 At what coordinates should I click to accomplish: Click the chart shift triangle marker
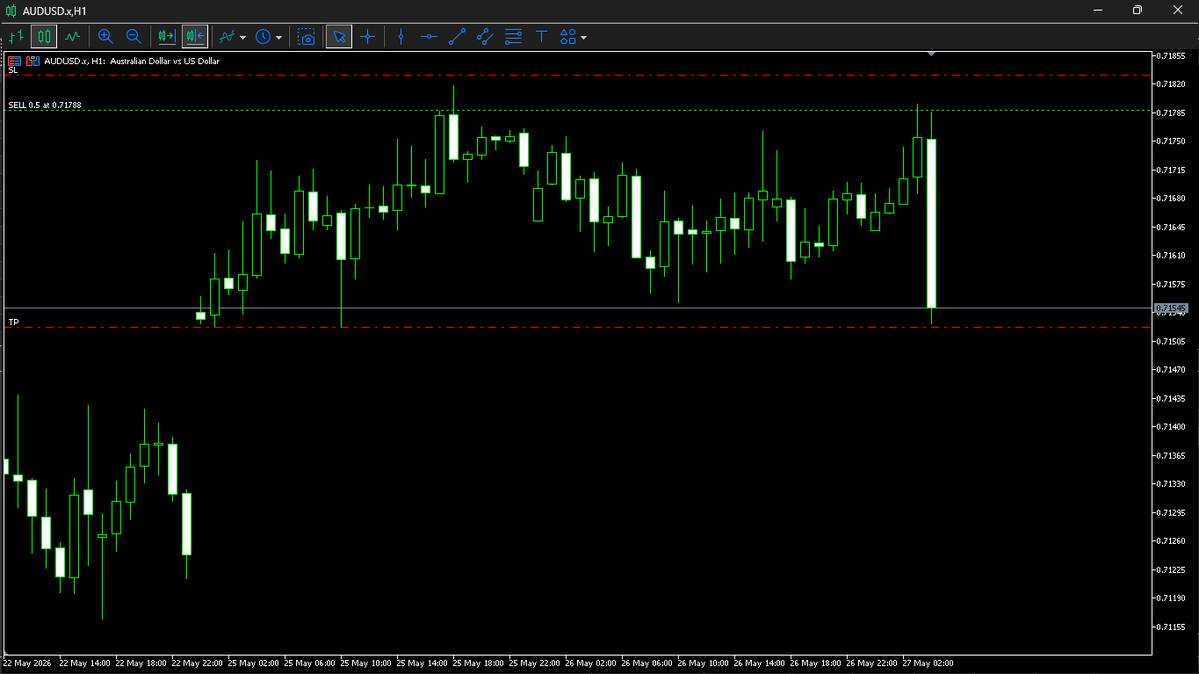pos(931,54)
